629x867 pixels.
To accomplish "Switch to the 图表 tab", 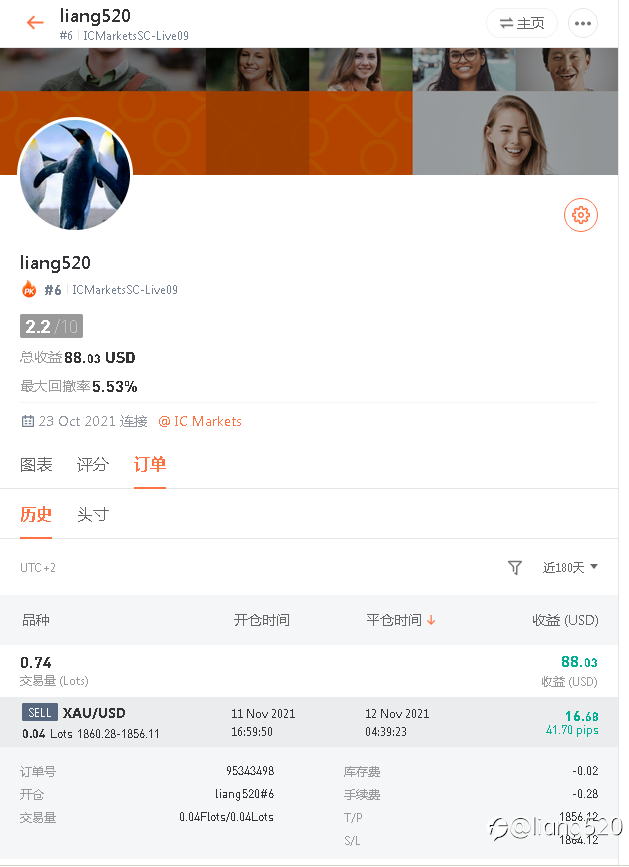I will coord(36,464).
